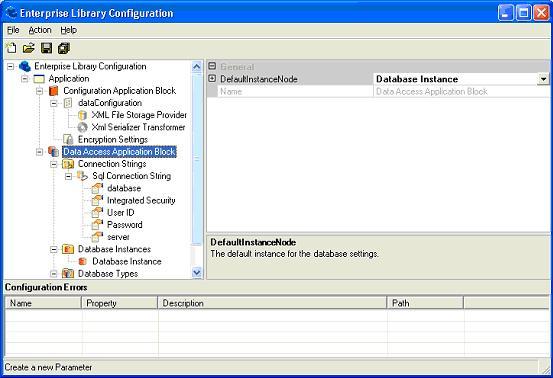Sort errors by the Property column header

pyautogui.click(x=120, y=303)
